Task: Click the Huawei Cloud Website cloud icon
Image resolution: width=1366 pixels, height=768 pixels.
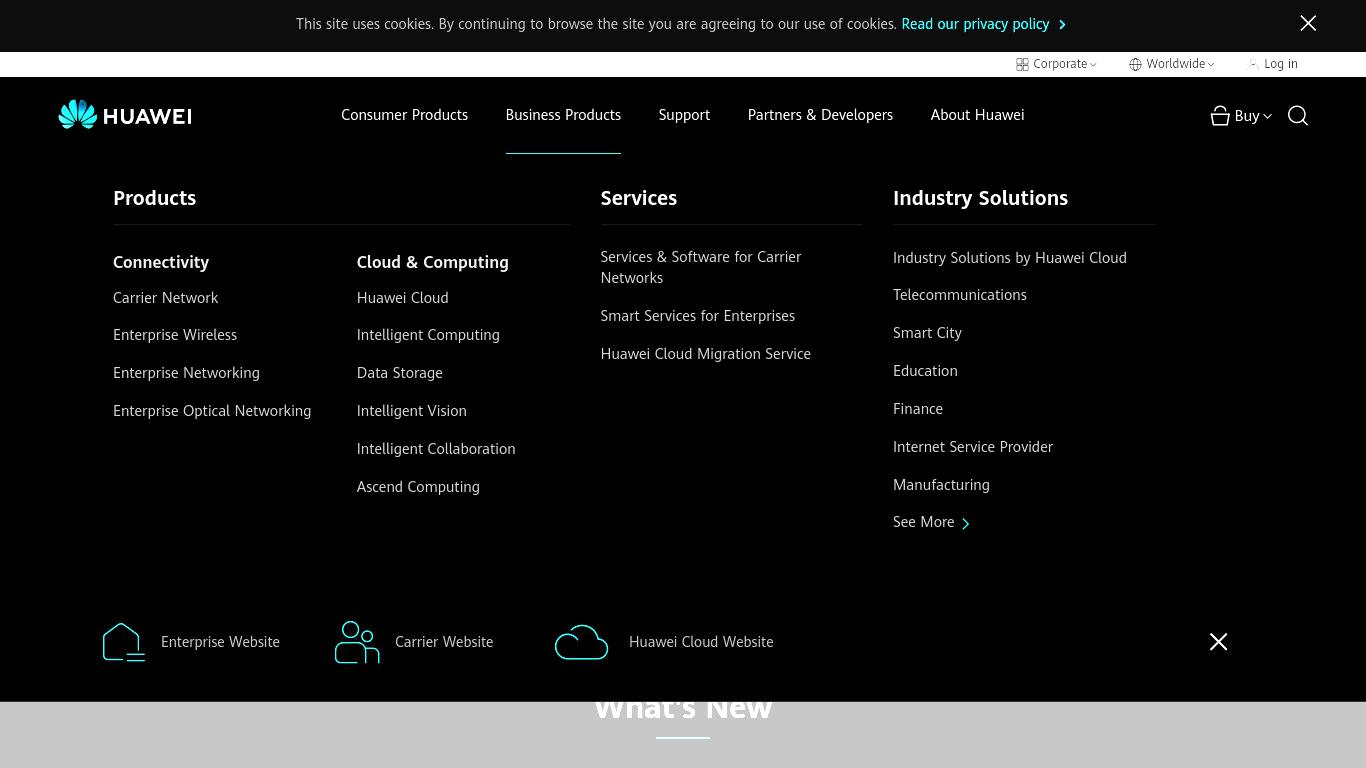Action: (x=581, y=642)
